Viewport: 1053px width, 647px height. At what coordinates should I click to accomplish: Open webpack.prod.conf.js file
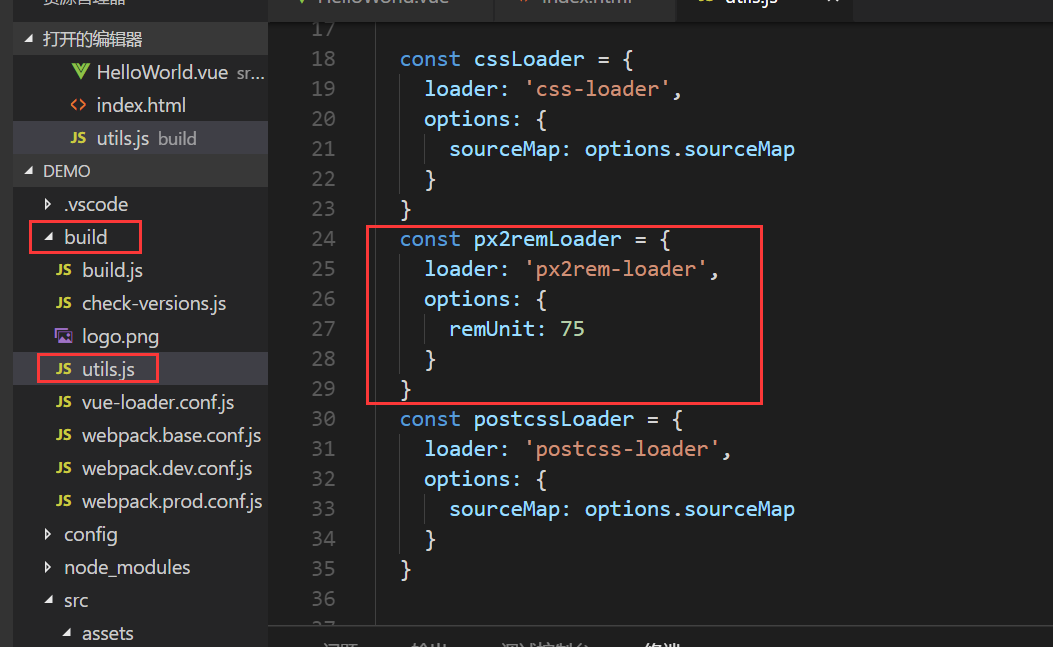click(140, 501)
